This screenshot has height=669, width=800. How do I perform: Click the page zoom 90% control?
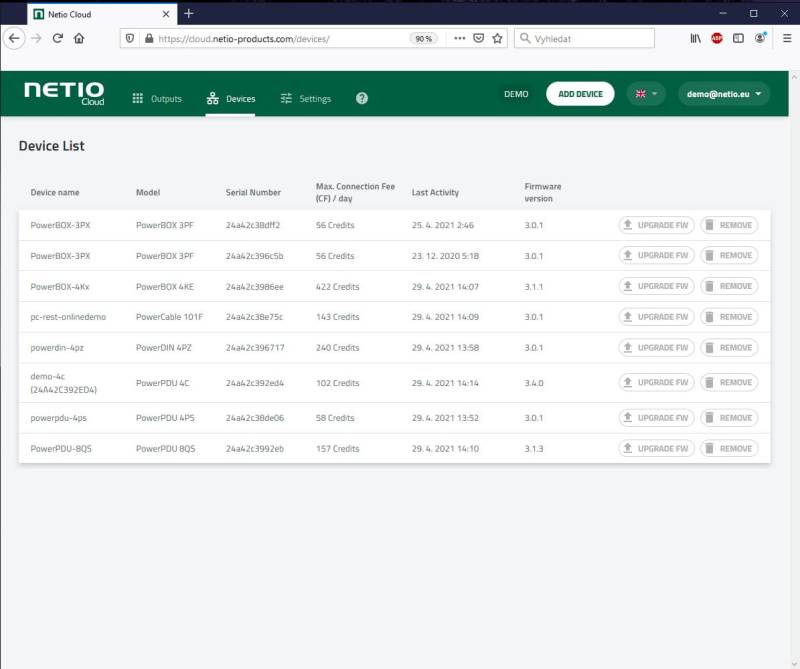(x=424, y=38)
